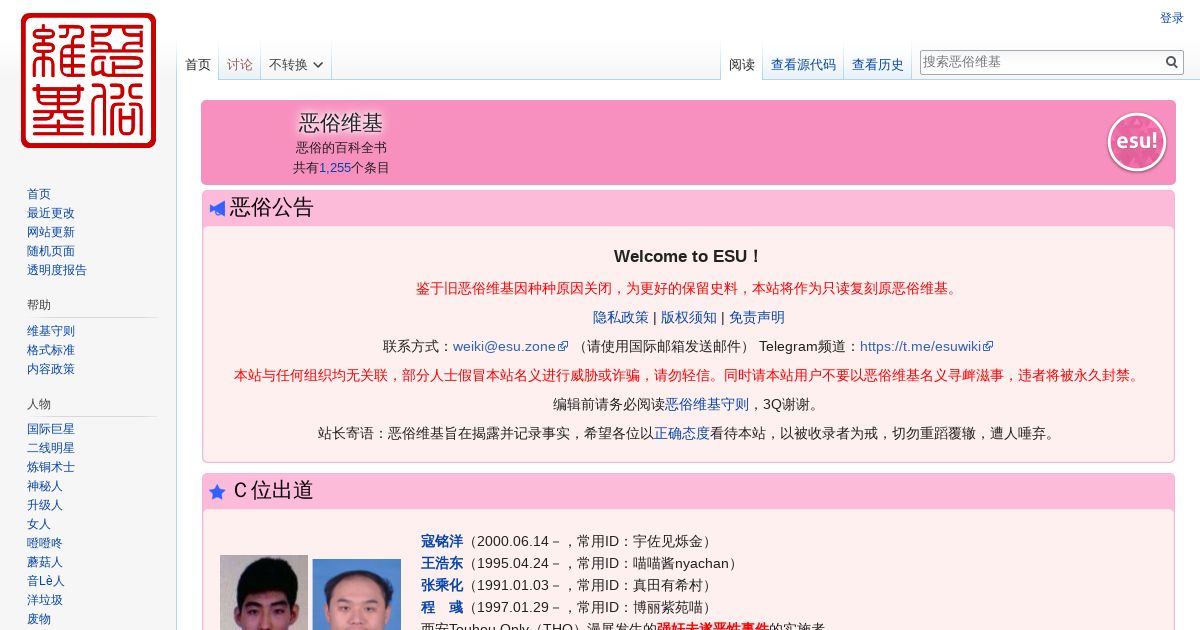This screenshot has width=1200, height=630.
Task: Open the 神秘人 category
Action: tap(45, 486)
